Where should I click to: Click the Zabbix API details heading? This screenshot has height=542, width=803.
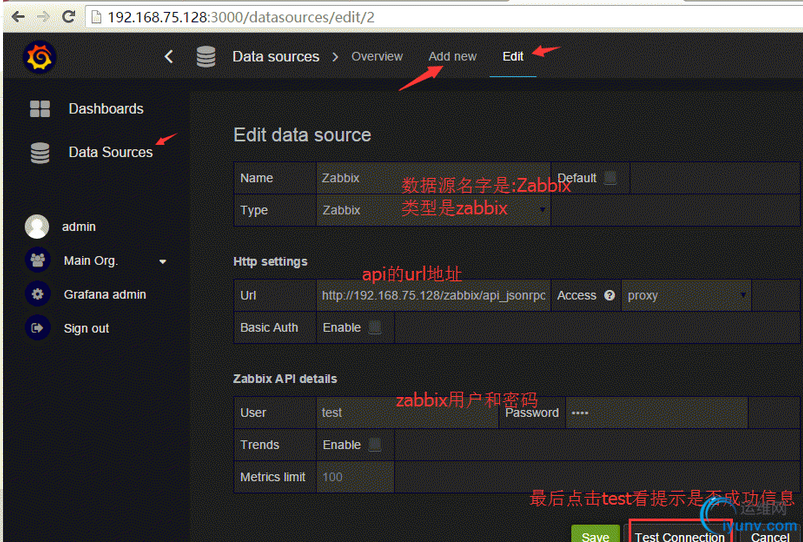pos(285,379)
